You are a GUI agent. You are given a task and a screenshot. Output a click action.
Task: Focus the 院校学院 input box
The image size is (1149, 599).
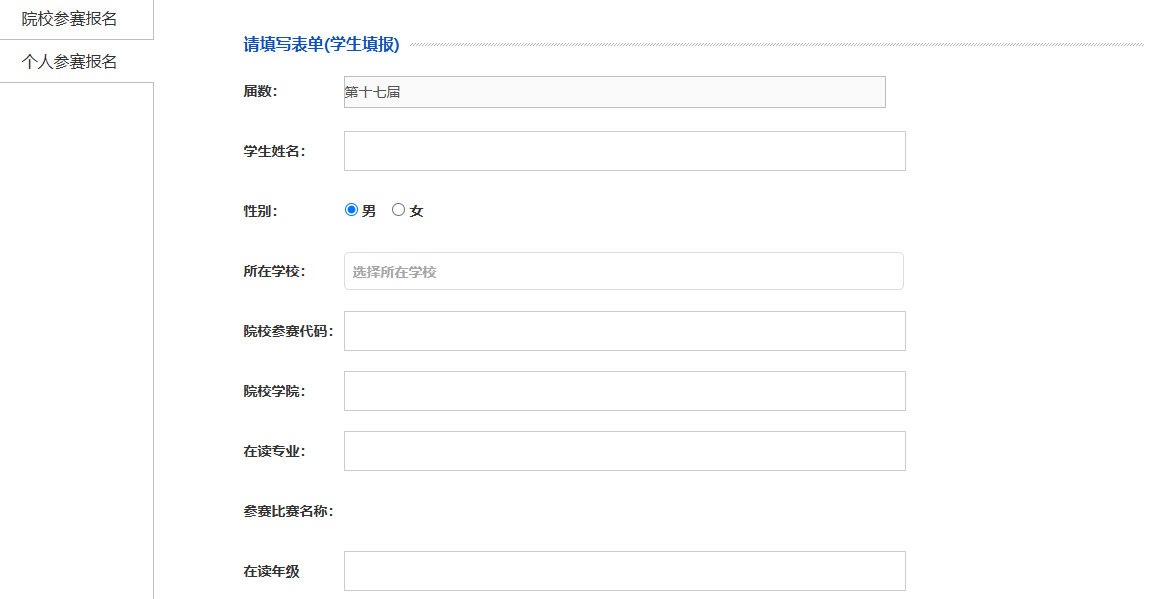pyautogui.click(x=624, y=391)
